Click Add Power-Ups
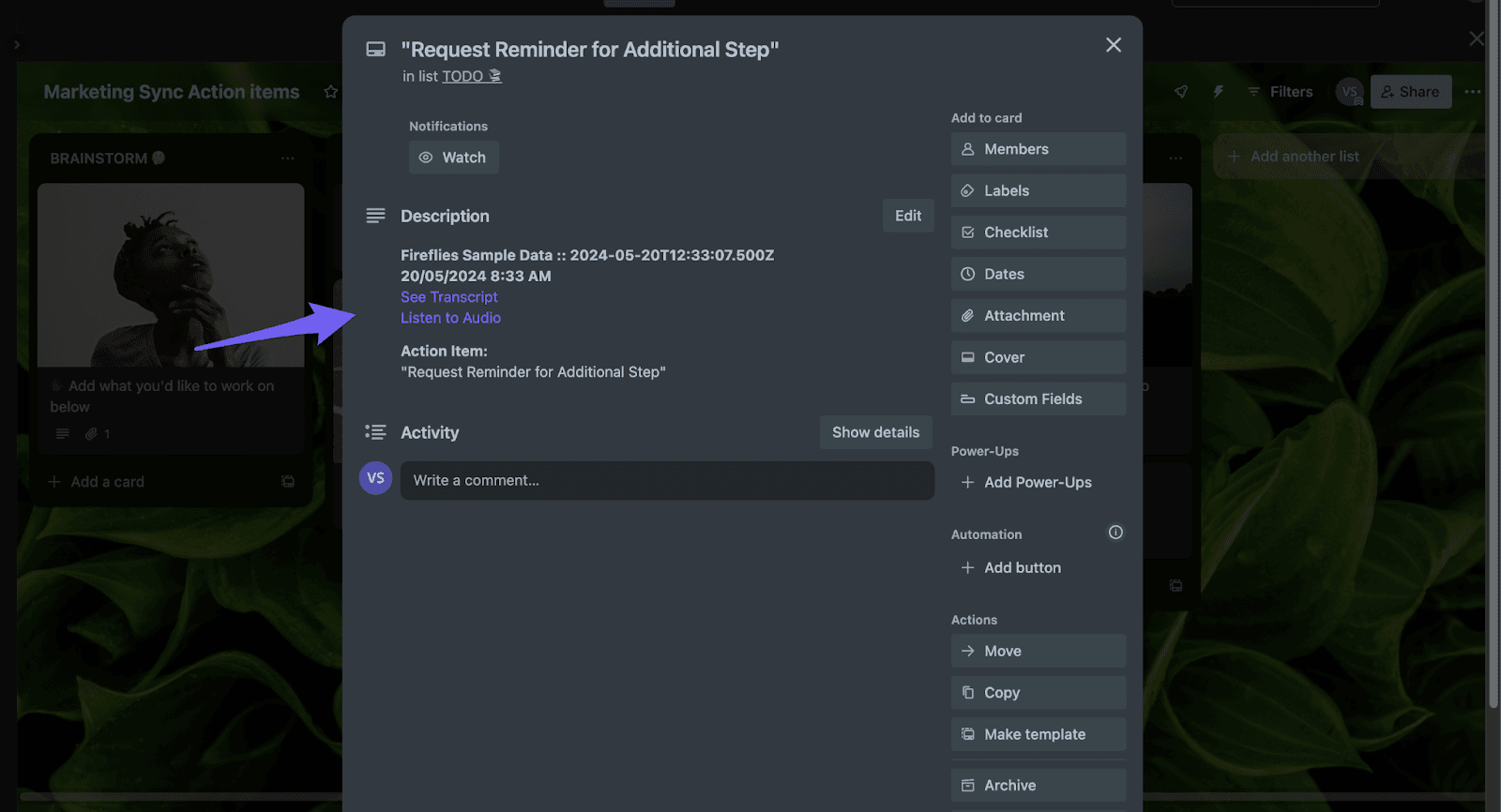The width and height of the screenshot is (1501, 812). 1027,482
